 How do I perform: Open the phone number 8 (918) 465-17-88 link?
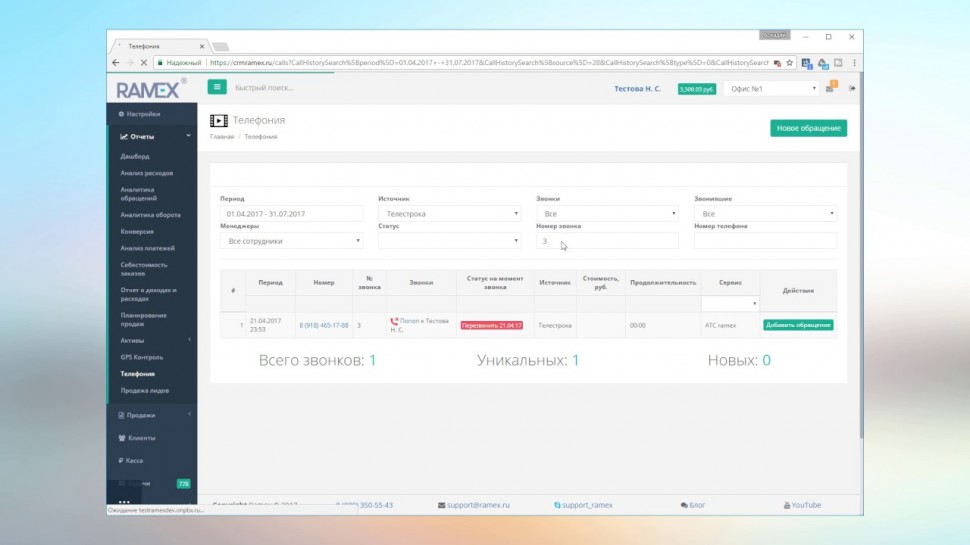pyautogui.click(x=323, y=325)
